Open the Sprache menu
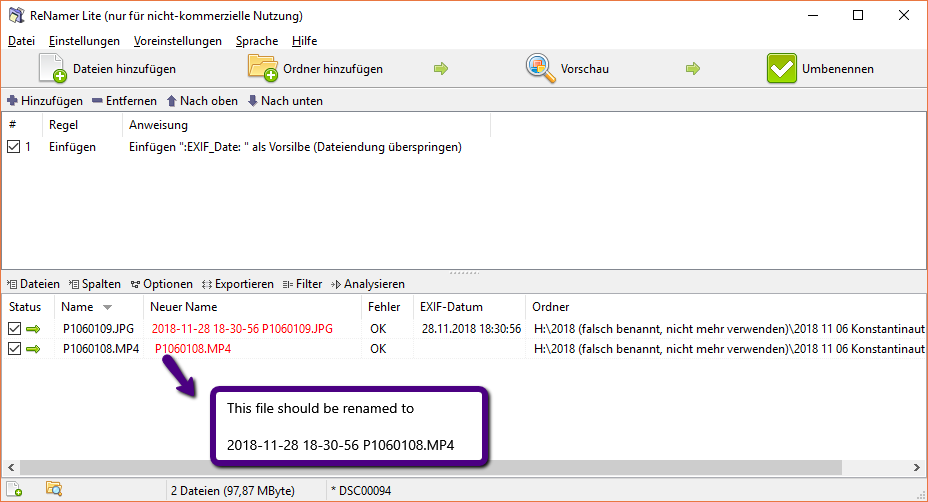928x502 pixels. coord(257,41)
